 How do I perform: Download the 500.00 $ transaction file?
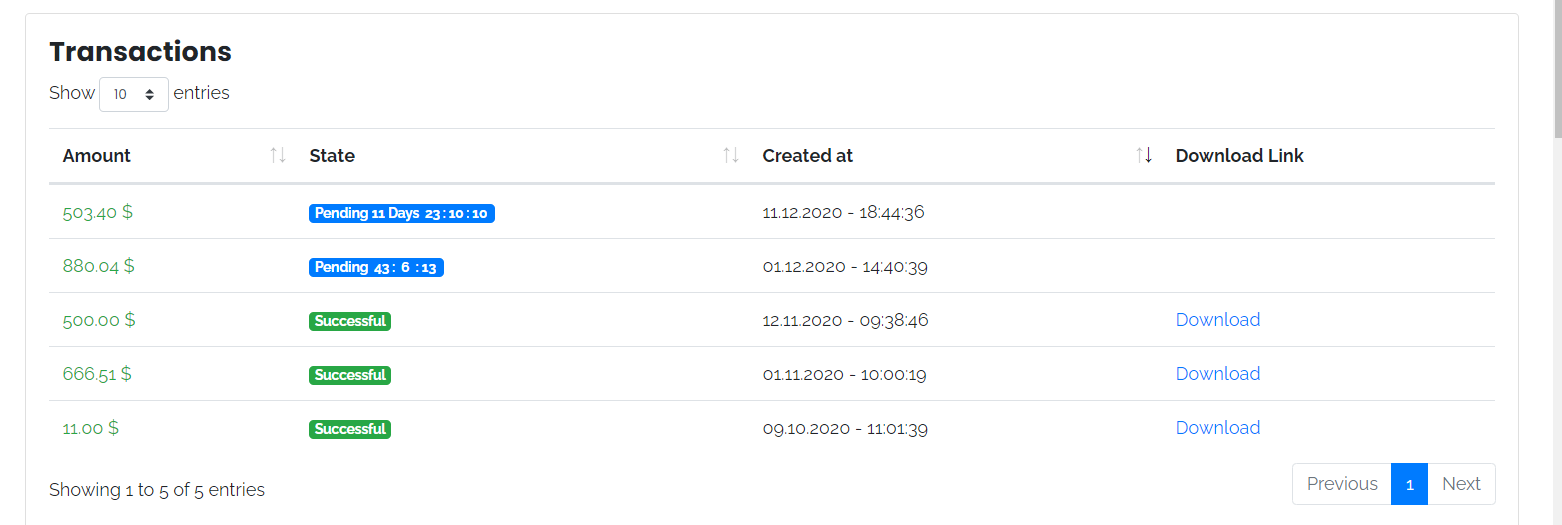coord(1217,320)
